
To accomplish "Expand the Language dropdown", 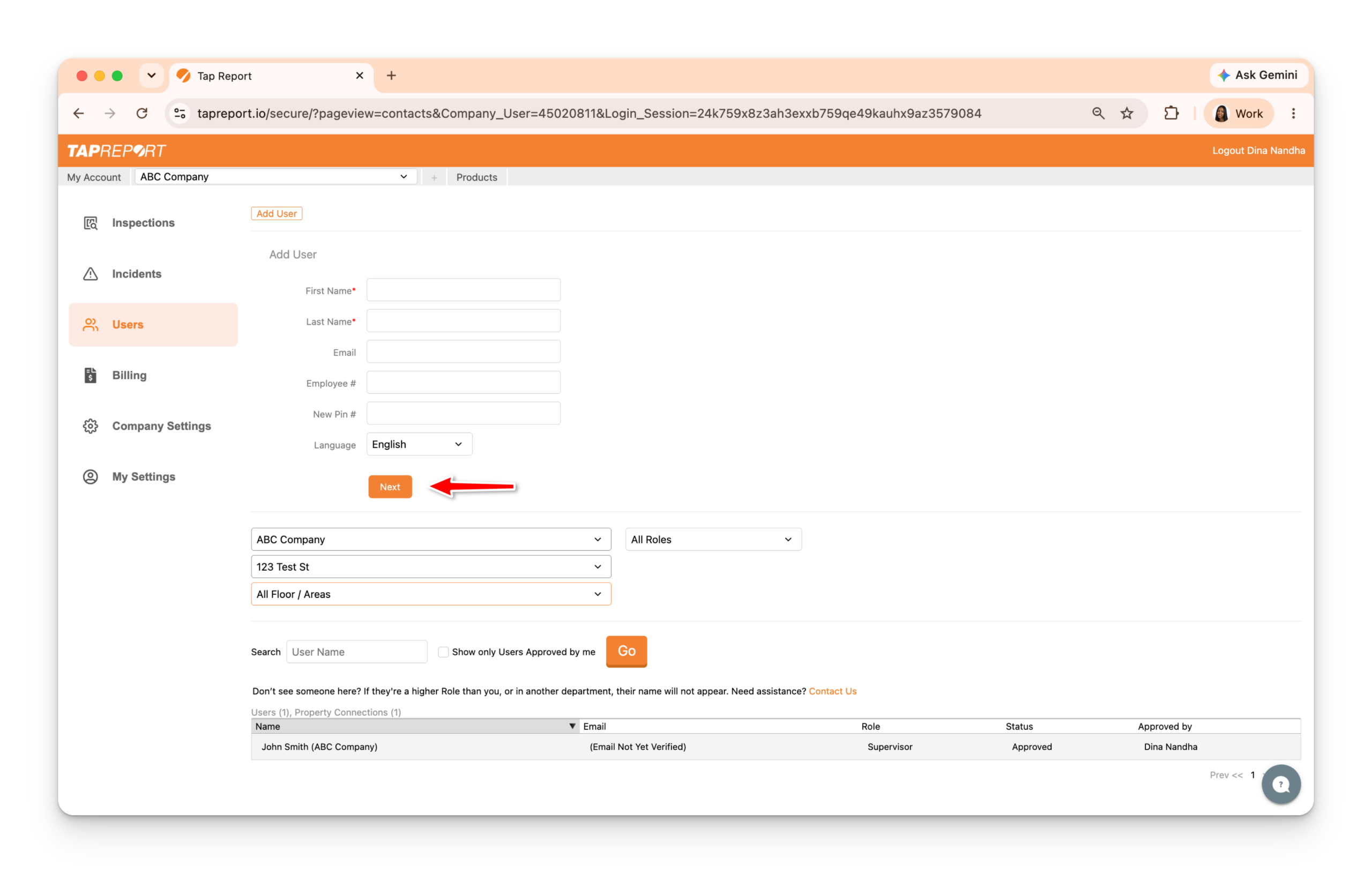I will tap(419, 444).
